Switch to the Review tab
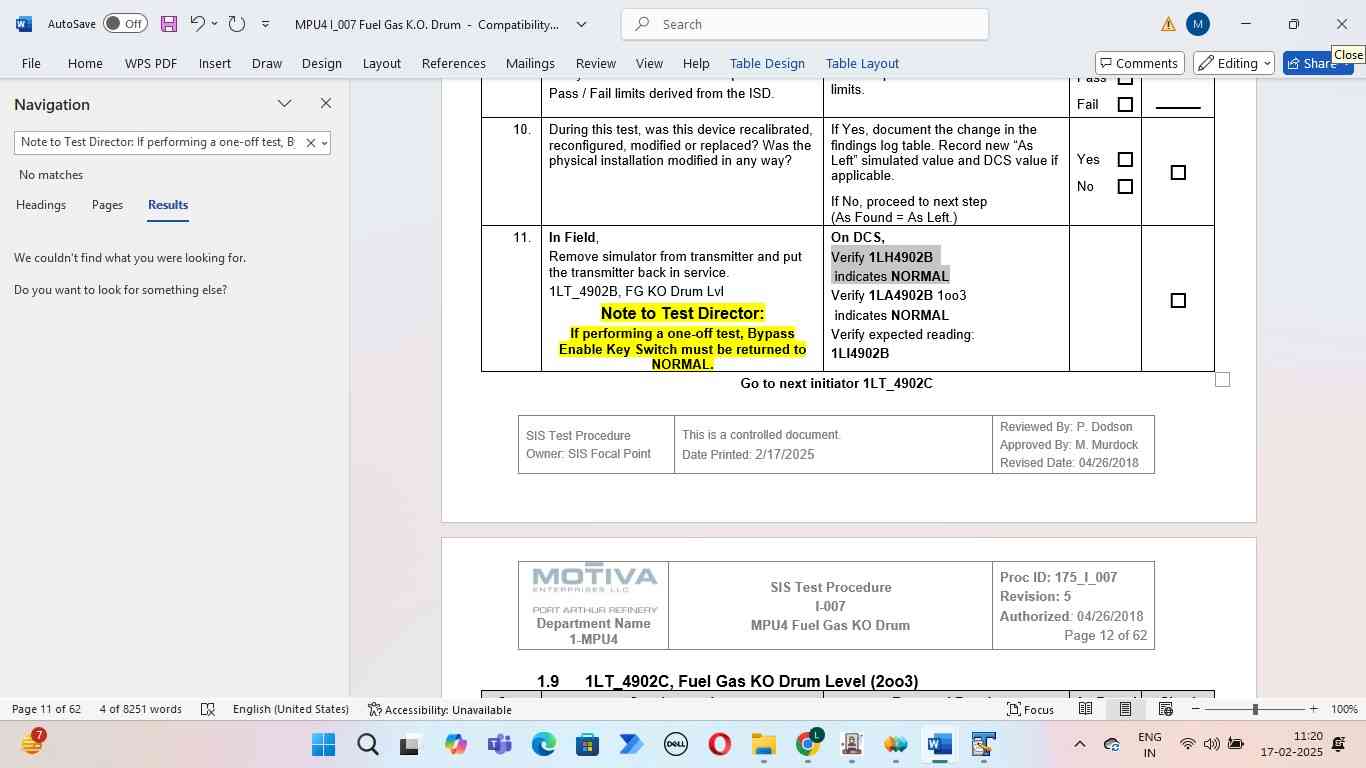This screenshot has height=768, width=1366. (x=596, y=63)
